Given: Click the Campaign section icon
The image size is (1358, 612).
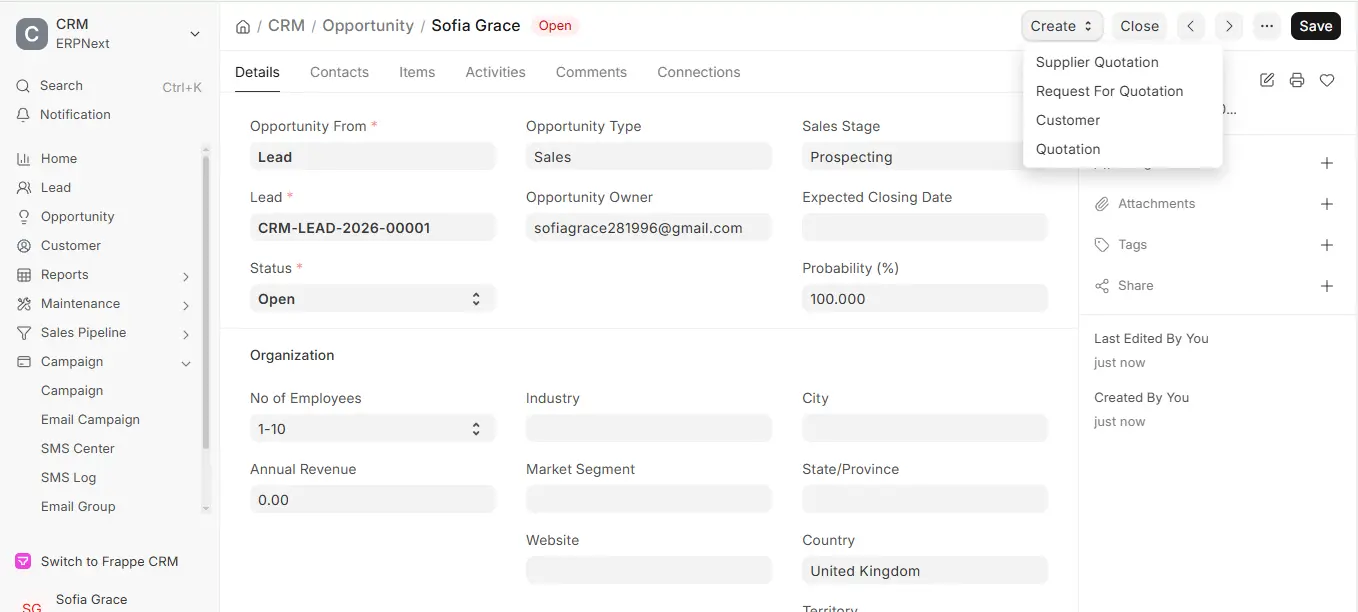Looking at the screenshot, I should 24,362.
